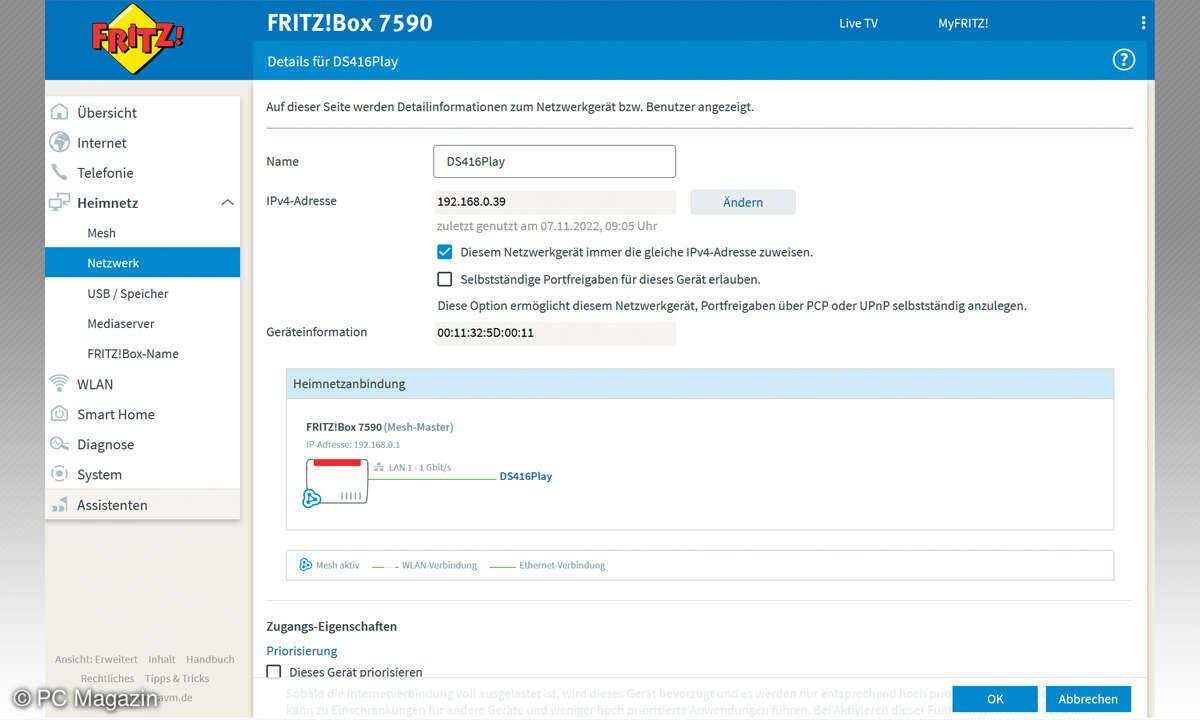
Task: Click the Mesh aktiv legend icon
Action: coord(306,565)
